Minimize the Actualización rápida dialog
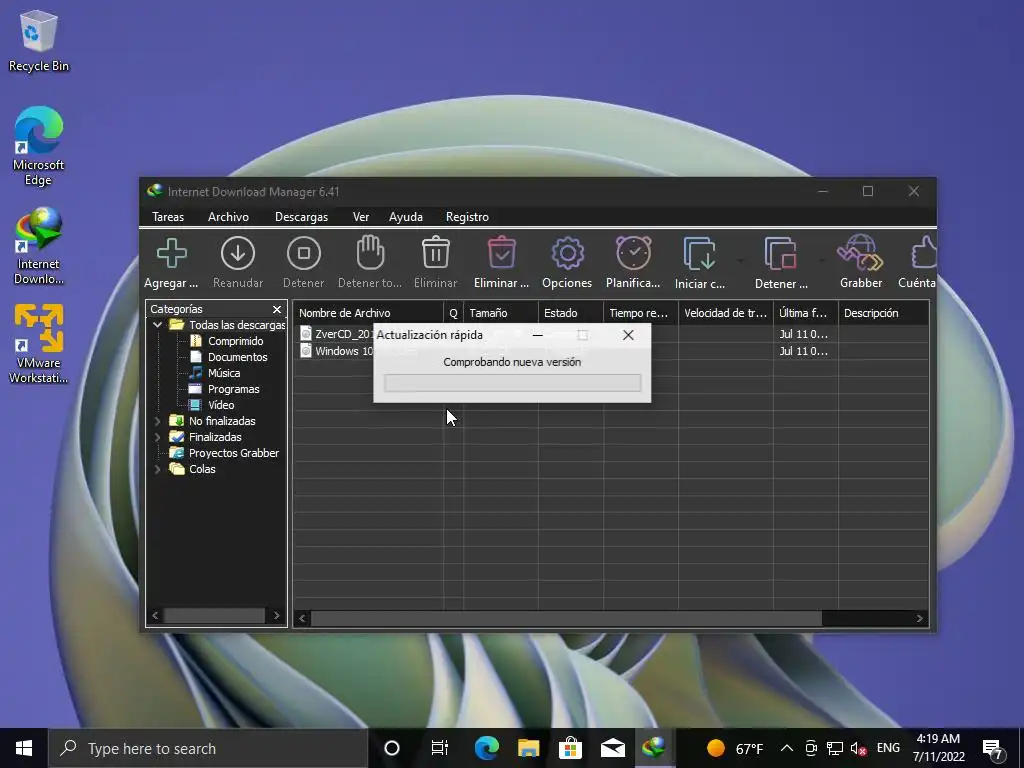Viewport: 1024px width, 768px height. 537,335
